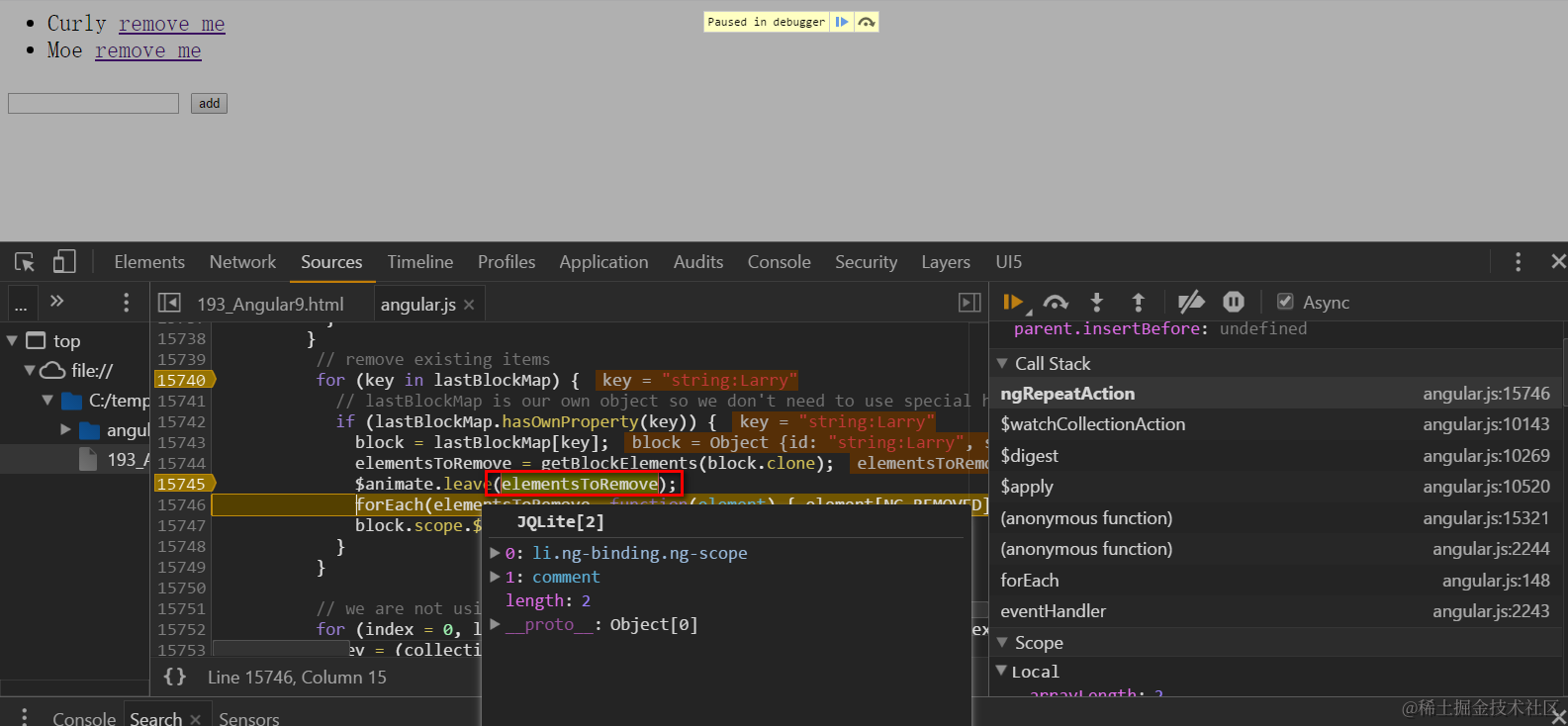Switch to the Elements tab
Viewport: 1568px width, 726px height.
click(x=149, y=262)
